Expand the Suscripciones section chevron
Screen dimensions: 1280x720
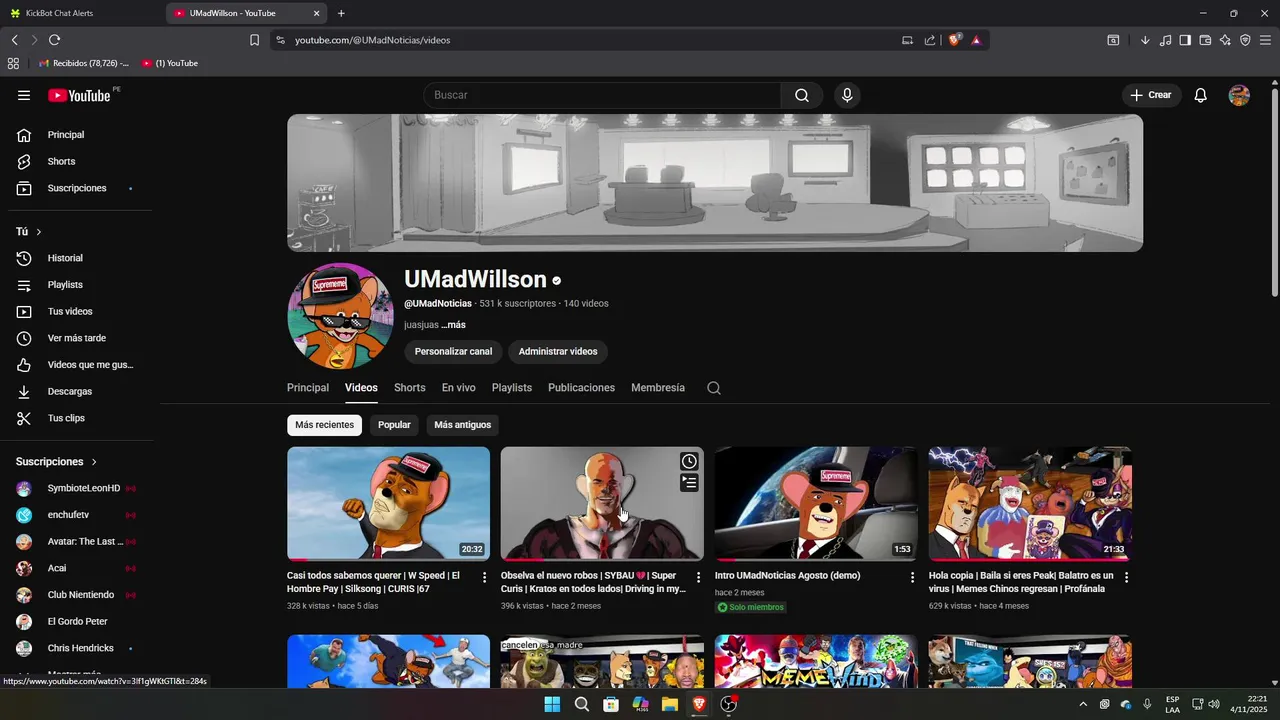pos(94,462)
